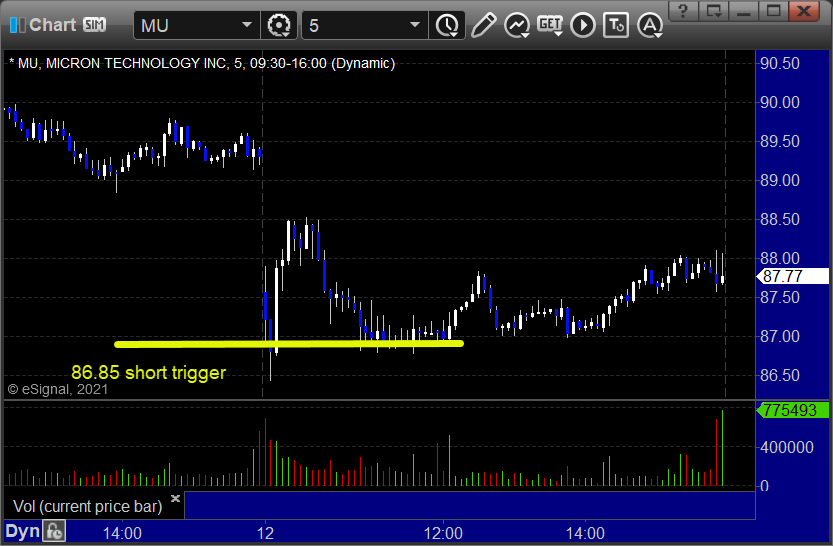The width and height of the screenshot is (833, 546).
Task: Click the chart title MU, MICRON TECHNOLOGY text
Action: click(x=202, y=63)
